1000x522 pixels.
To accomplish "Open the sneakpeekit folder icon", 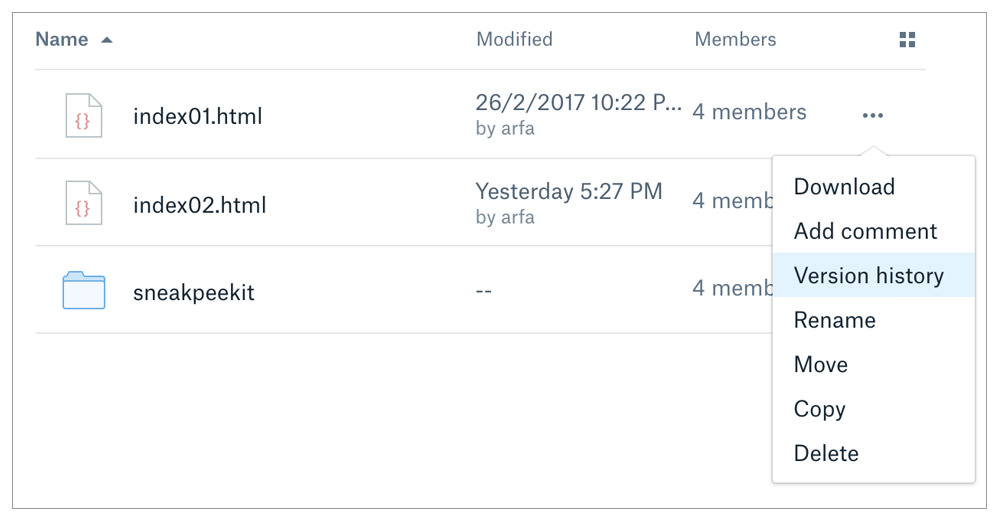I will 84,290.
